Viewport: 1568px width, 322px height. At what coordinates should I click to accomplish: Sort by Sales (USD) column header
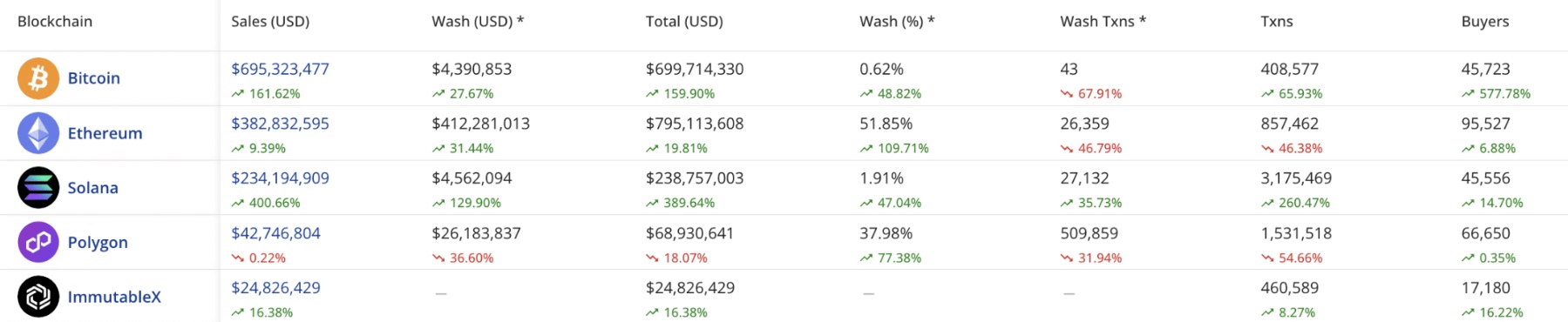pyautogui.click(x=270, y=22)
